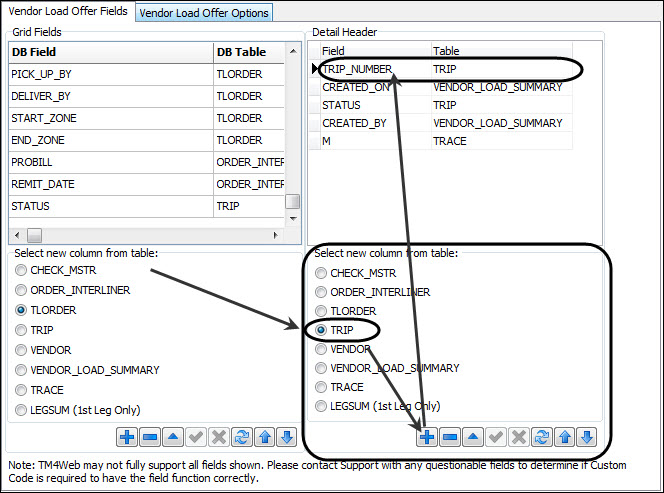Click the DB Table column header
Image resolution: width=664 pixels, height=493 pixels.
pyautogui.click(x=248, y=51)
